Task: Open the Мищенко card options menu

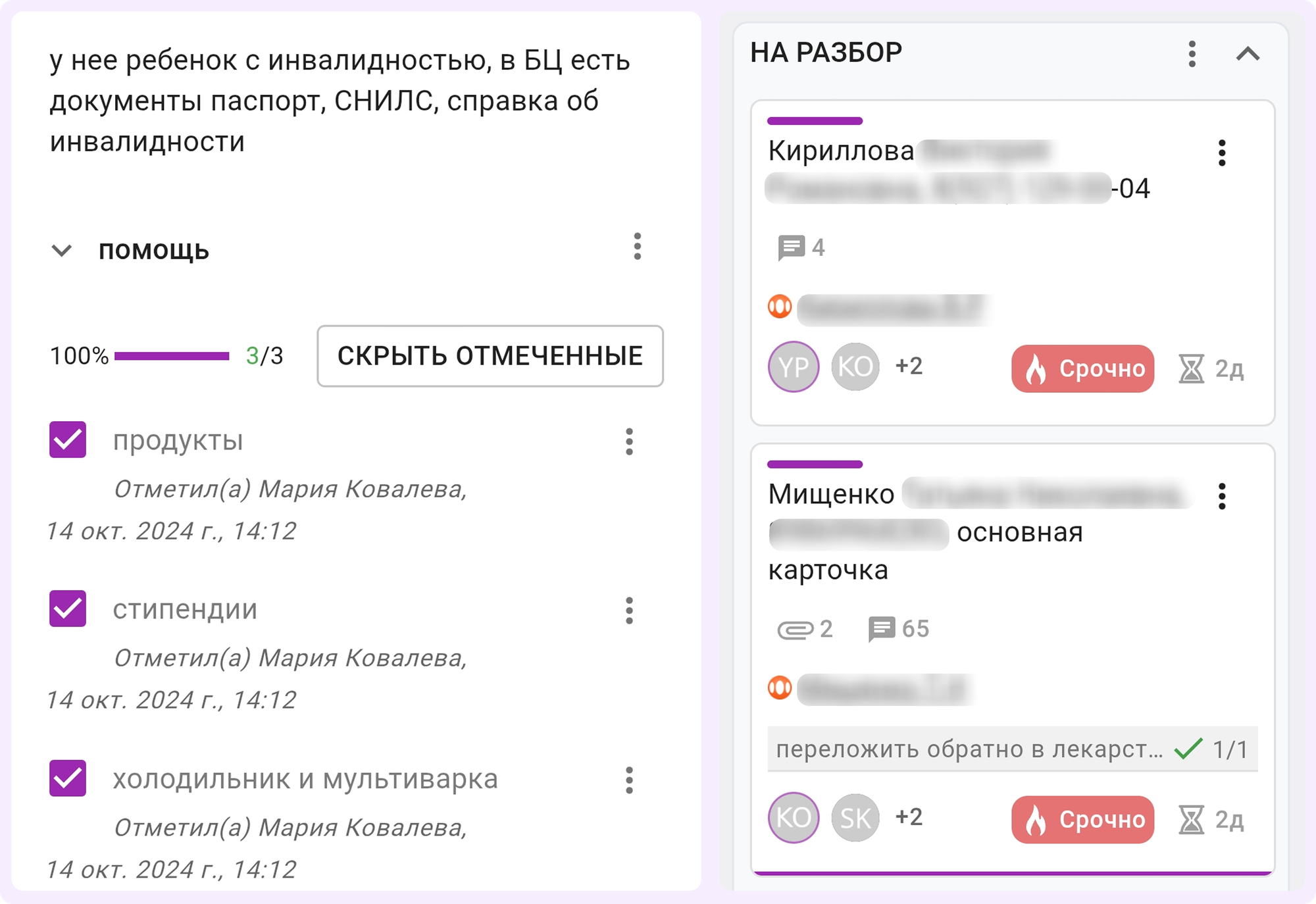Action: (x=1222, y=497)
